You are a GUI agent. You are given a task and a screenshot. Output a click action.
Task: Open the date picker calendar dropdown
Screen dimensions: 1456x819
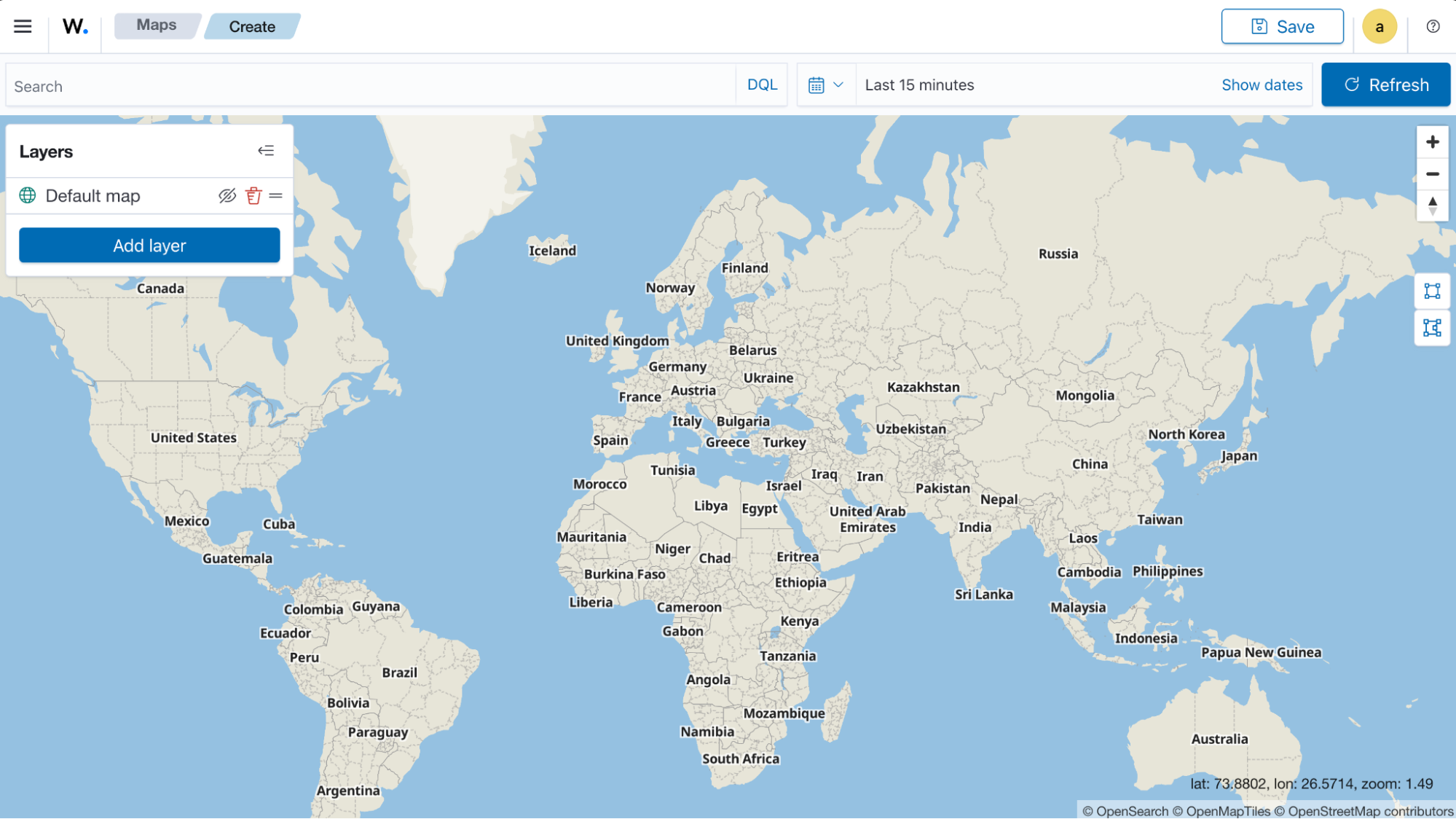[825, 85]
